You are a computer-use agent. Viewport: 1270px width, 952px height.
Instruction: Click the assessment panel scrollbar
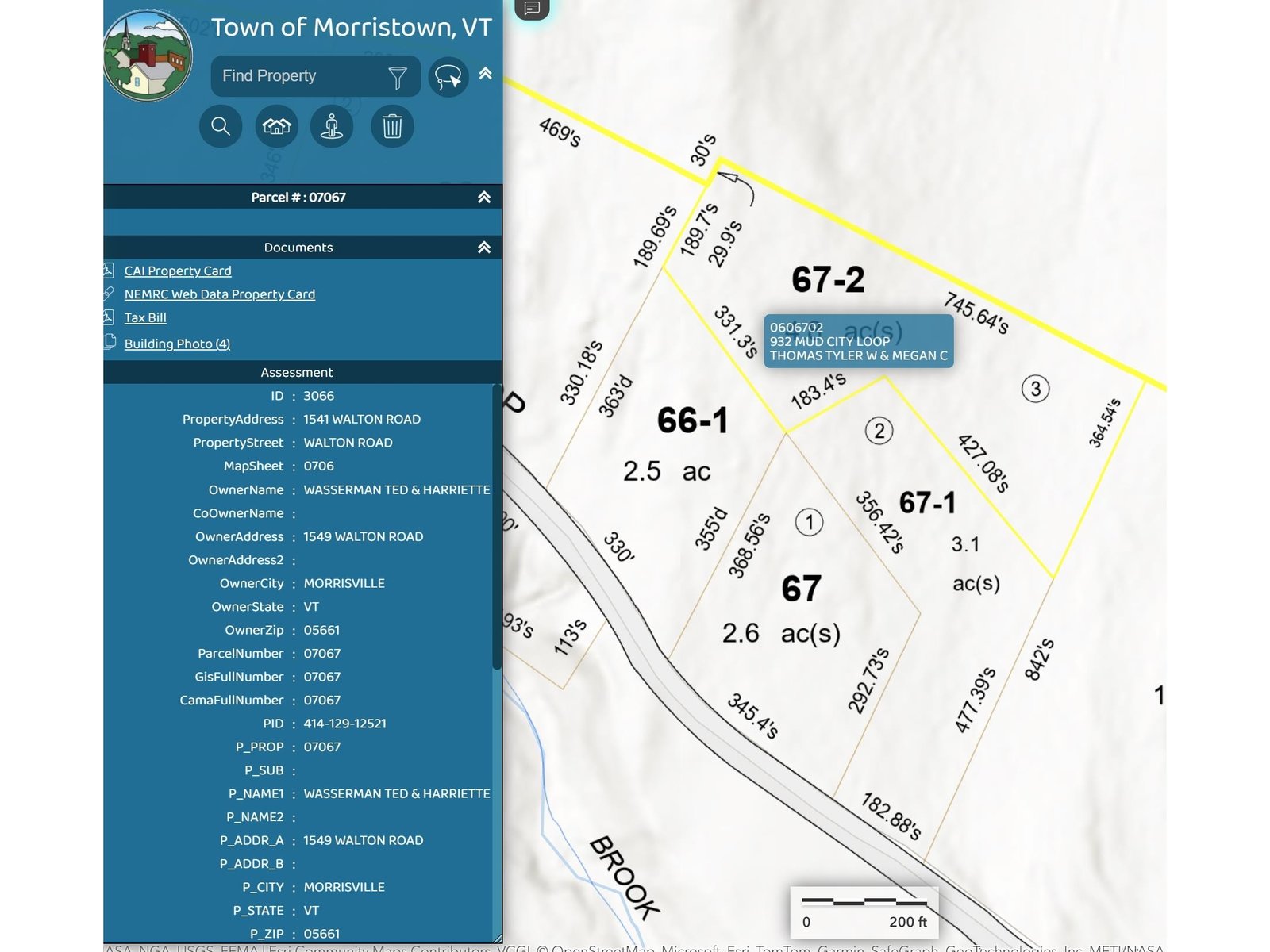click(x=497, y=527)
